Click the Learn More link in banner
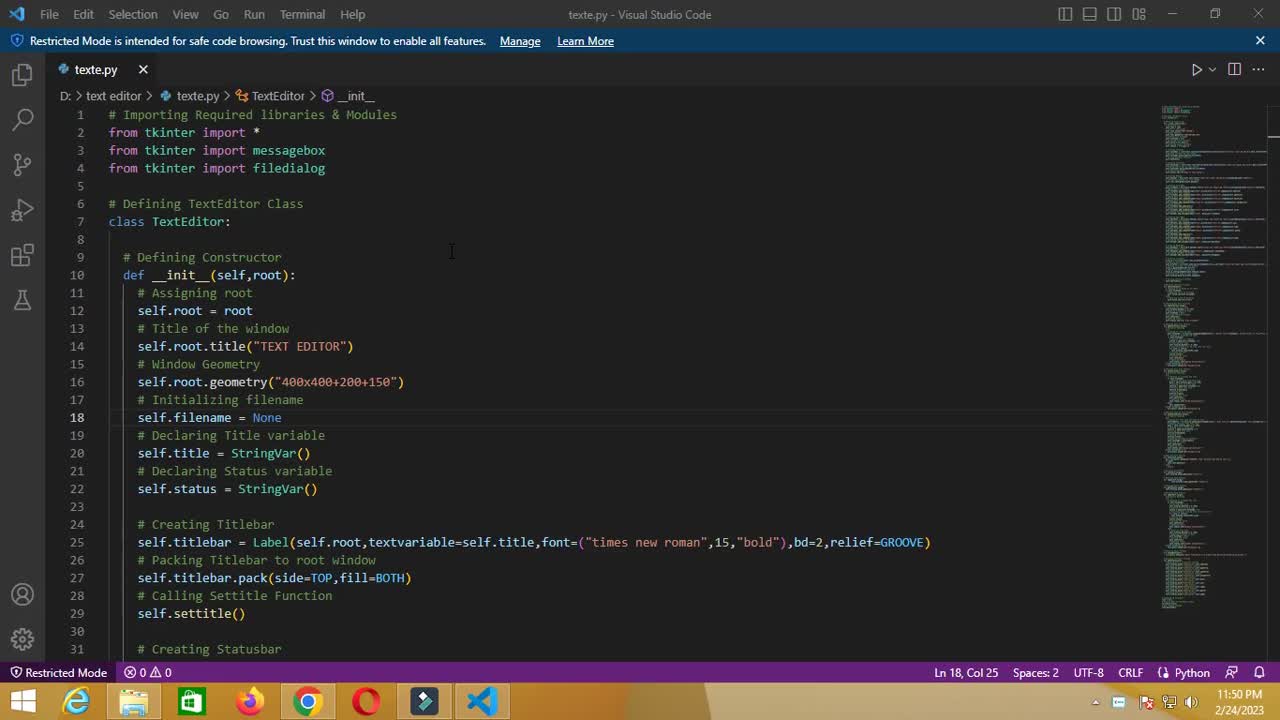Viewport: 1280px width, 720px height. pyautogui.click(x=585, y=41)
